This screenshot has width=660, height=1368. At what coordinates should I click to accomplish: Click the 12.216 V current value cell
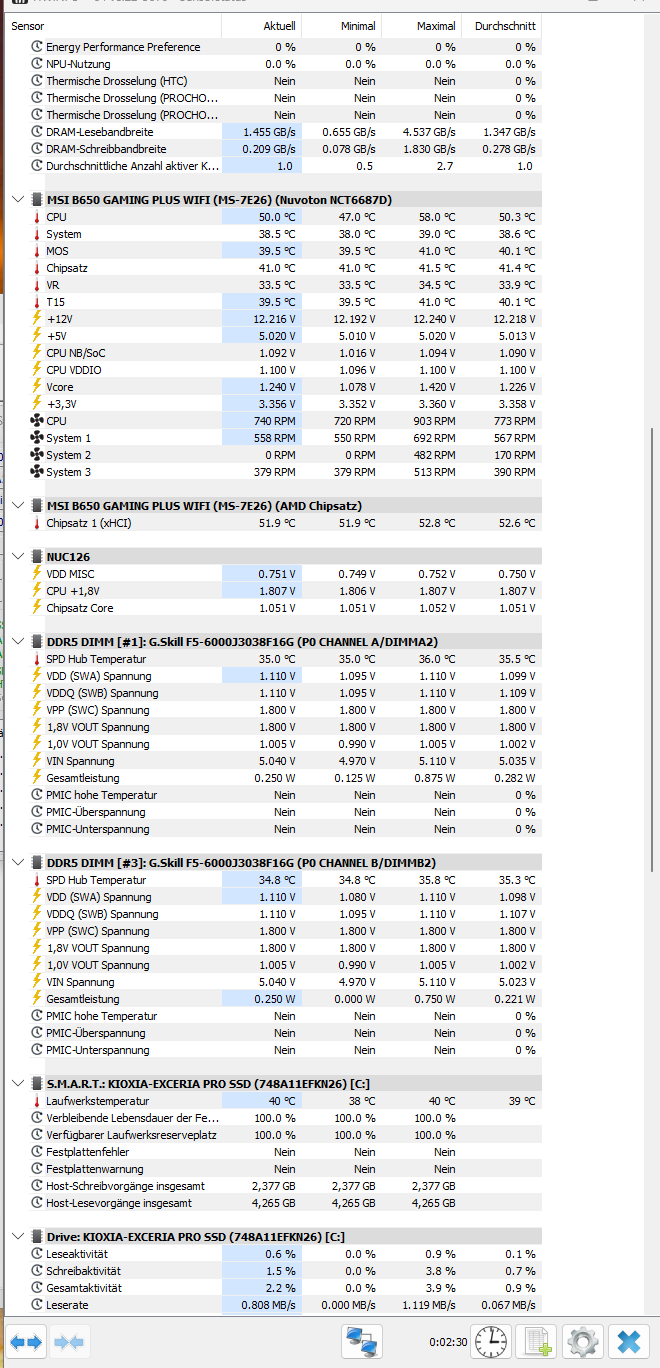coord(261,319)
